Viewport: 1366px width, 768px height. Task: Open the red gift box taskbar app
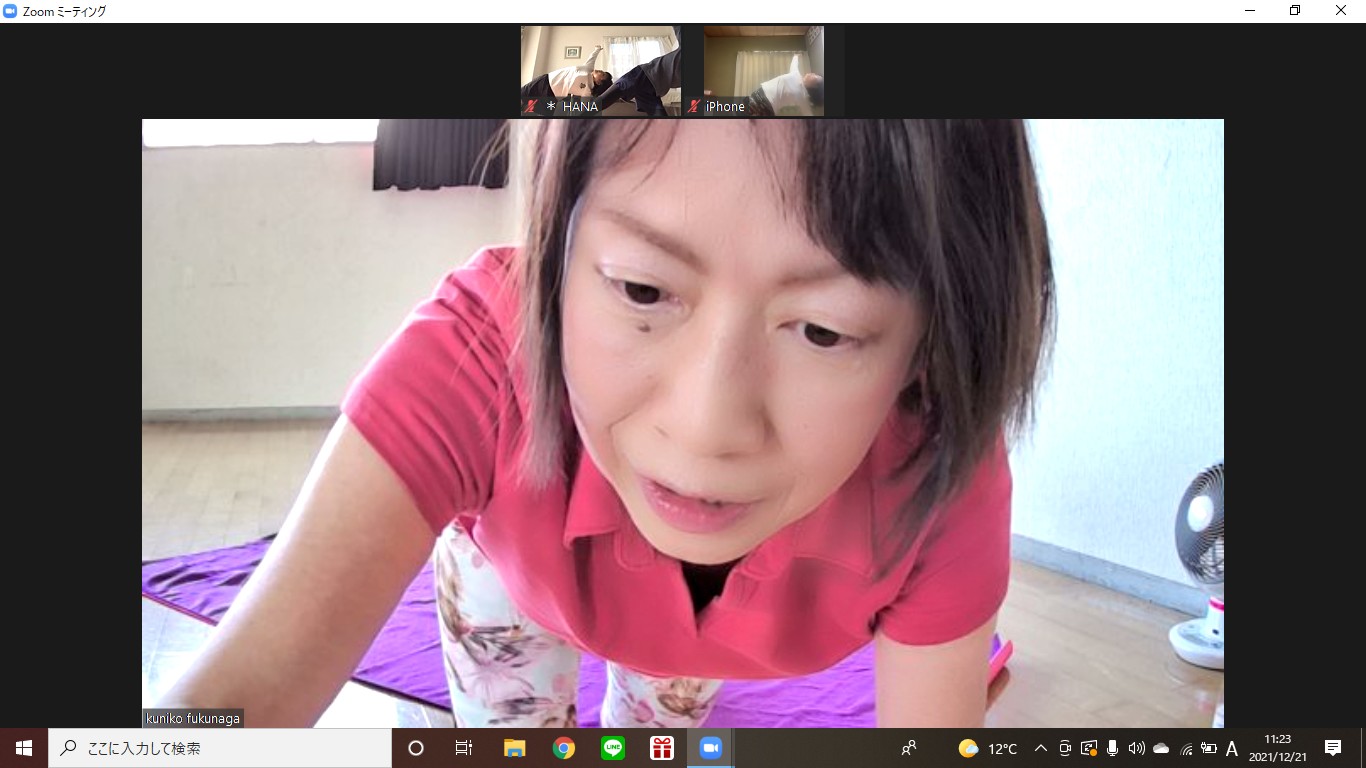(661, 748)
